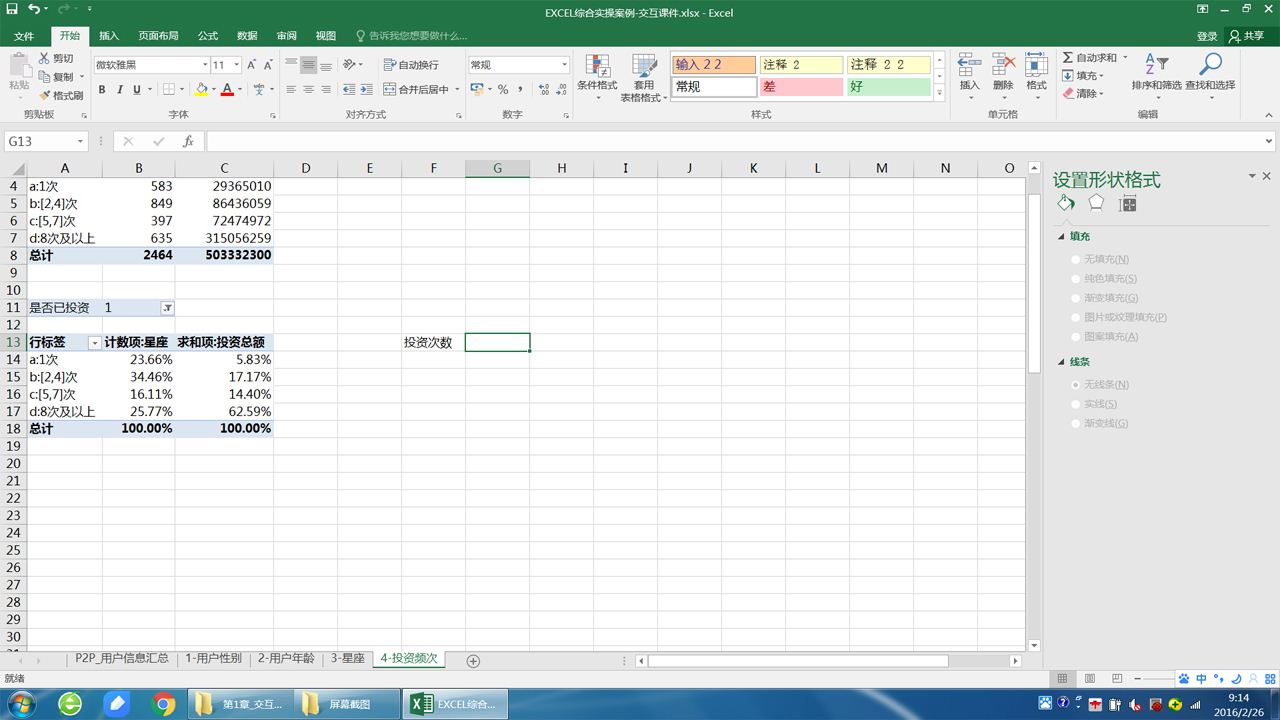1280x720 pixels.
Task: Click the align text left icon
Action: [x=290, y=89]
